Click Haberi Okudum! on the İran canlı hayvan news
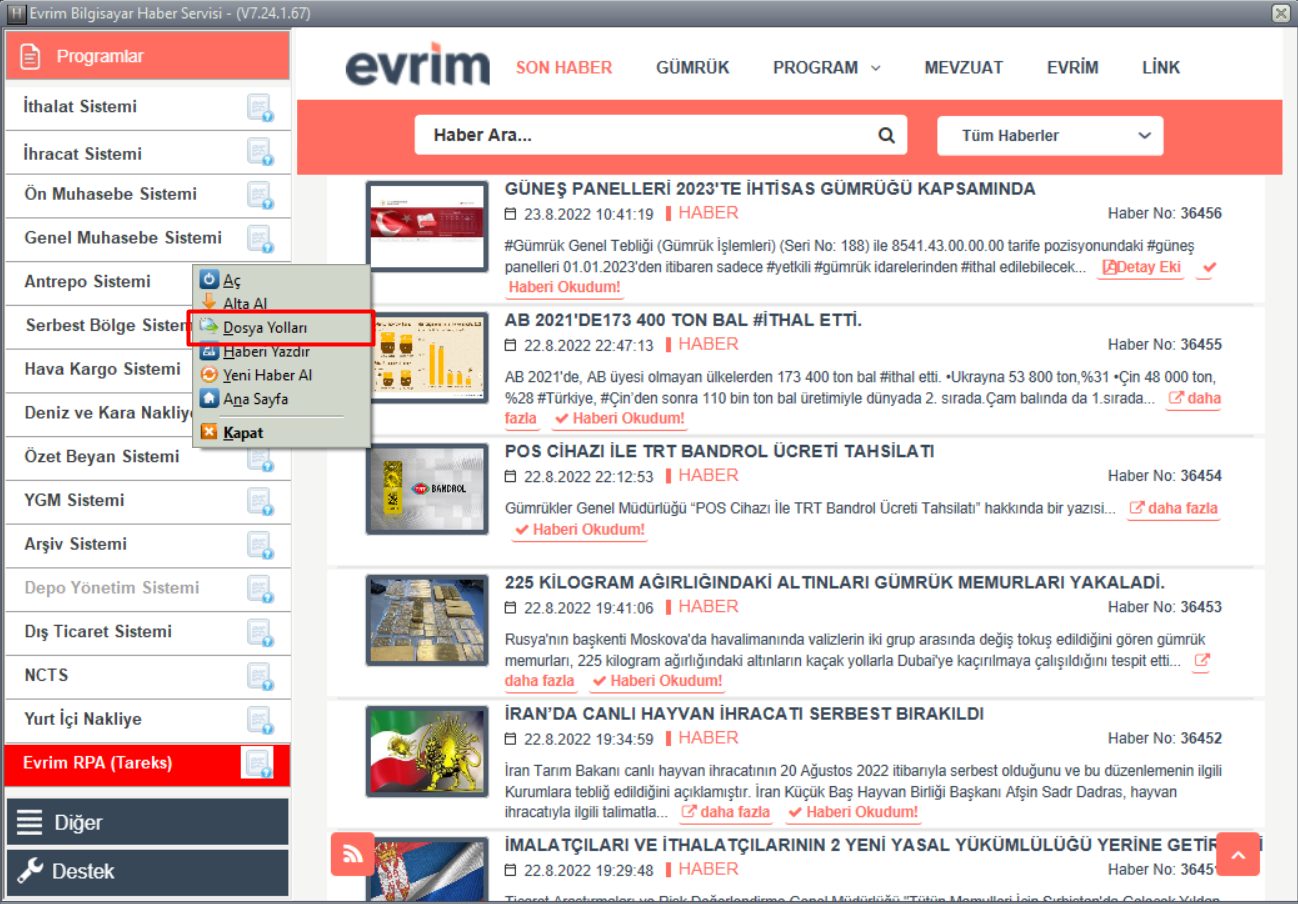This screenshot has width=1298, height=904. (x=853, y=812)
